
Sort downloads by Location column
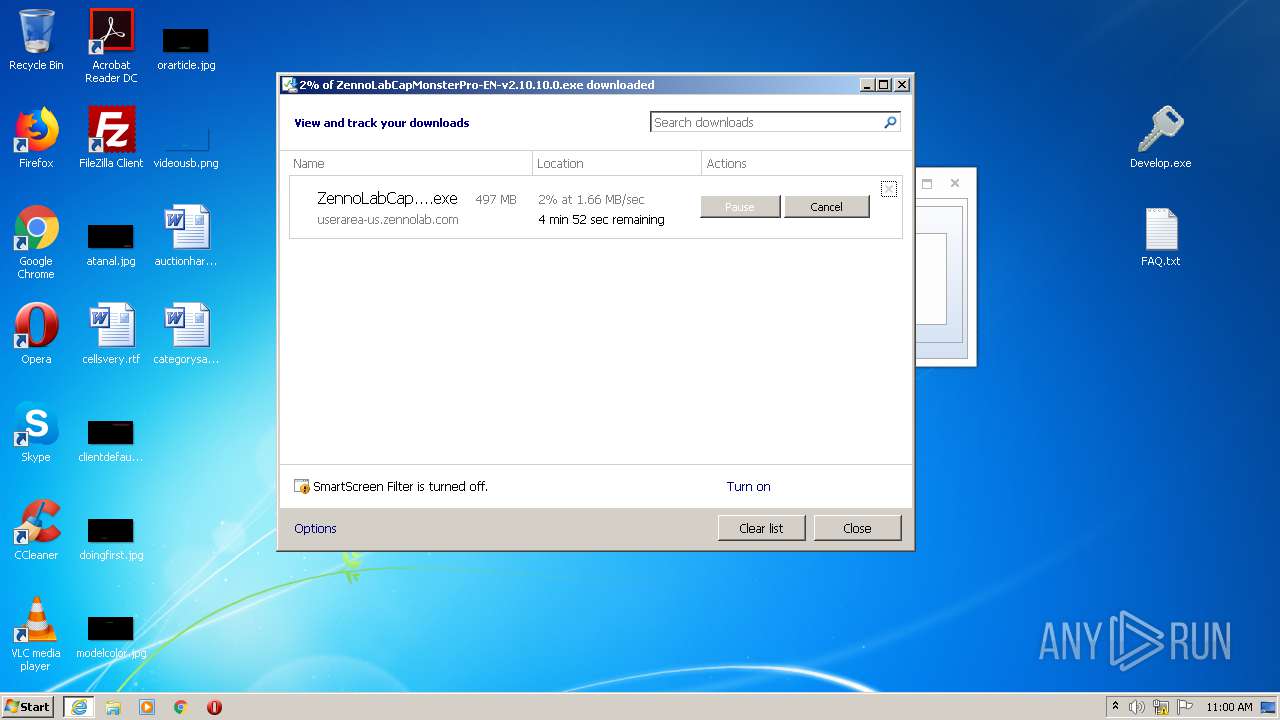click(x=617, y=163)
